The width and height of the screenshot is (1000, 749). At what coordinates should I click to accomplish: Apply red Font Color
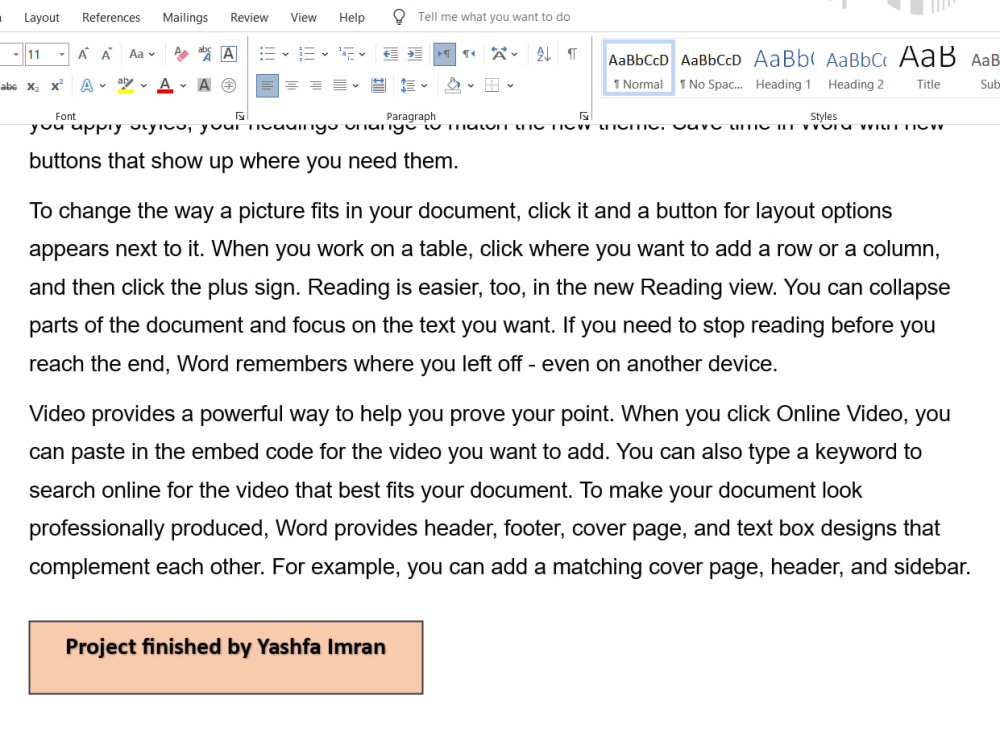click(165, 85)
